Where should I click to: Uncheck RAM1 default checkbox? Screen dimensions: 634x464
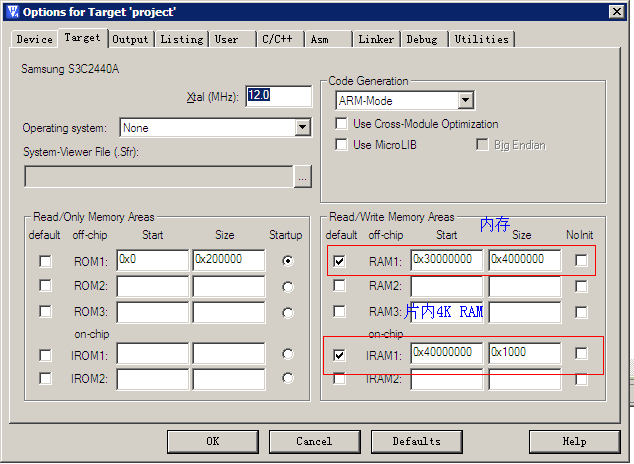(339, 261)
